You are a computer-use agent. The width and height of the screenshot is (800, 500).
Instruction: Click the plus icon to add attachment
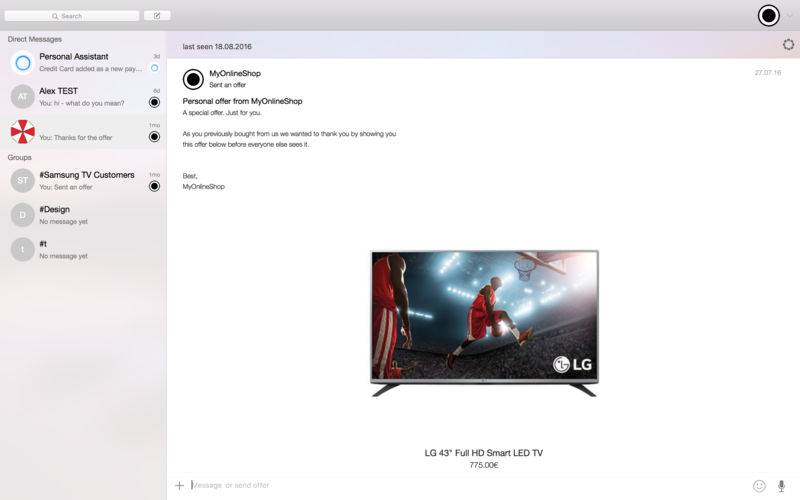tap(179, 485)
